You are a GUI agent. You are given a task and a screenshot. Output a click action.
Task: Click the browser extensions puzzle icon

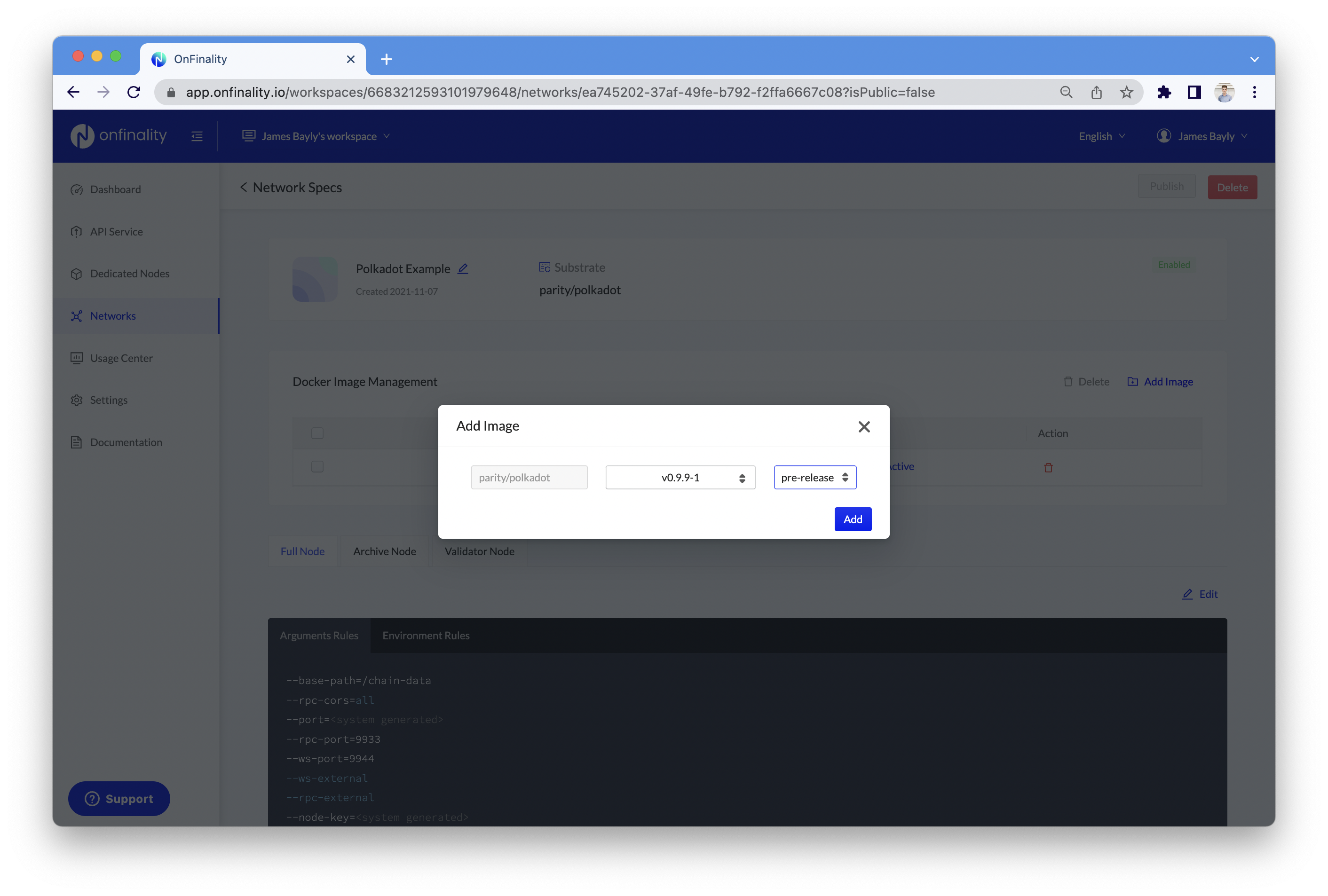click(1163, 92)
